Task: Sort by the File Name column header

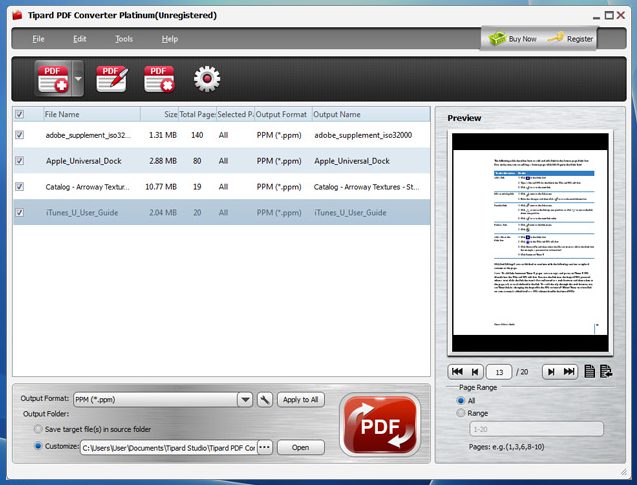Action: 92,115
